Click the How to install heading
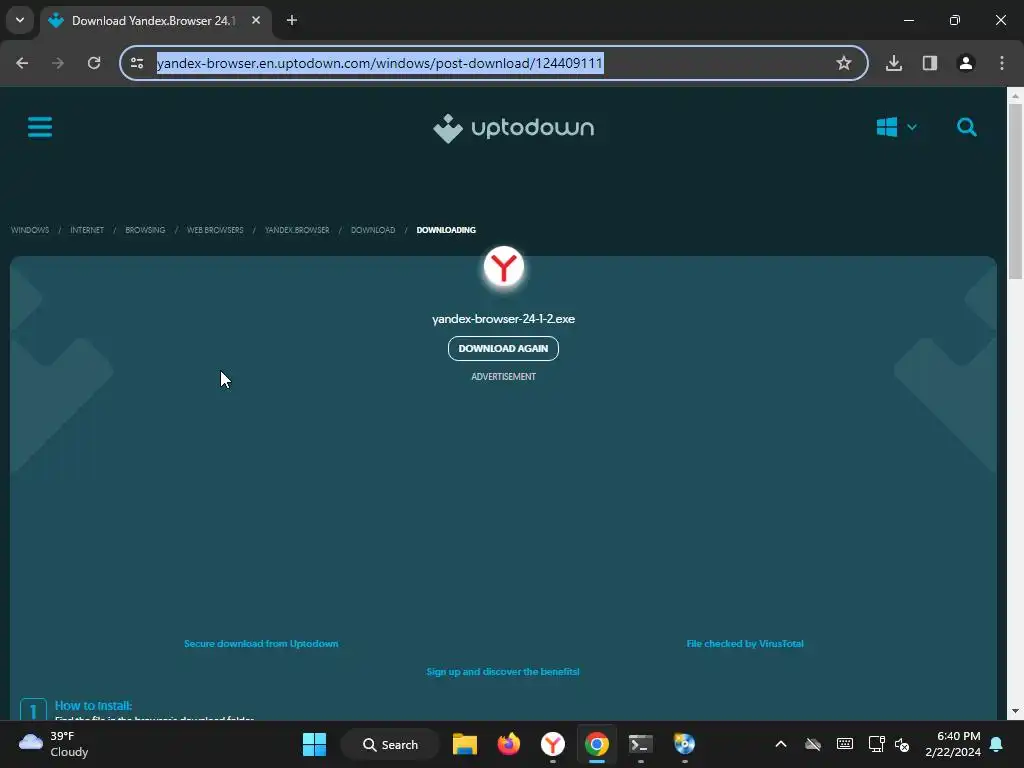The height and width of the screenshot is (768, 1024). tap(93, 705)
